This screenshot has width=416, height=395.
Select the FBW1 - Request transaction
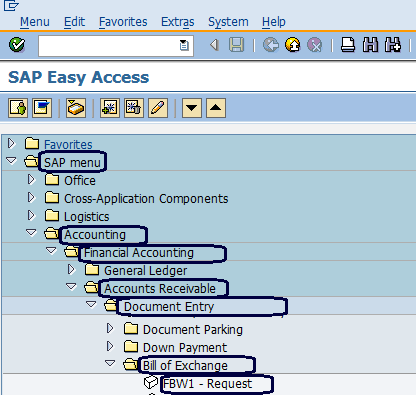coord(207,384)
